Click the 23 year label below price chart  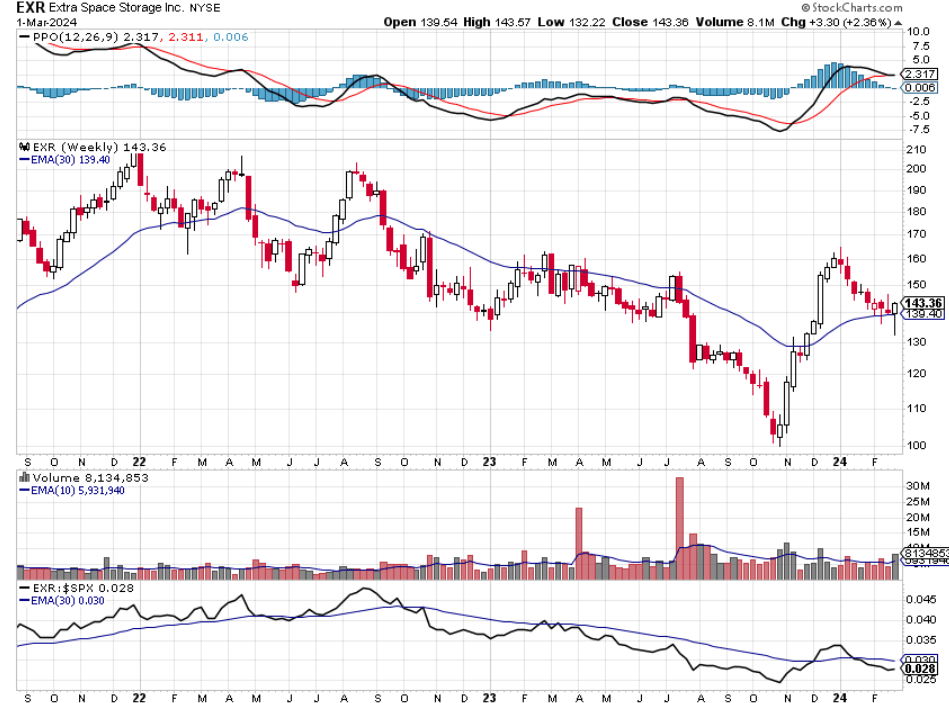pos(489,462)
